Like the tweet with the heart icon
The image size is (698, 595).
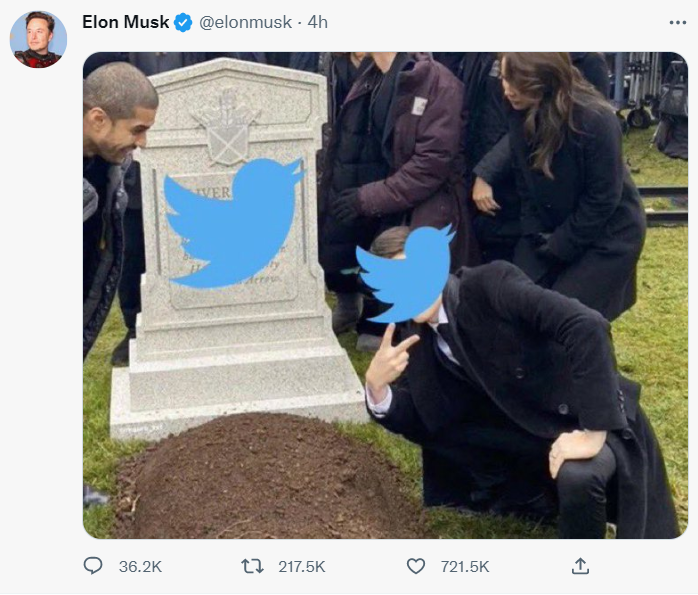coord(415,566)
